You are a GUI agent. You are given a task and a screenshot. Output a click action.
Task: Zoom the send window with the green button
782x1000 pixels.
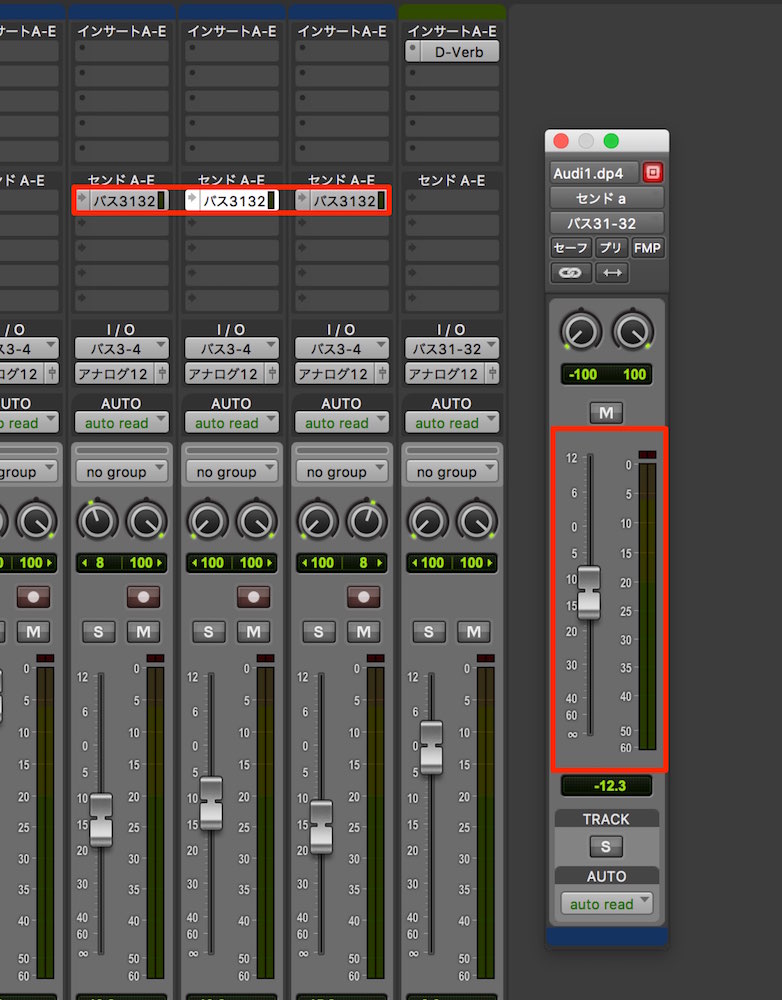[x=611, y=141]
